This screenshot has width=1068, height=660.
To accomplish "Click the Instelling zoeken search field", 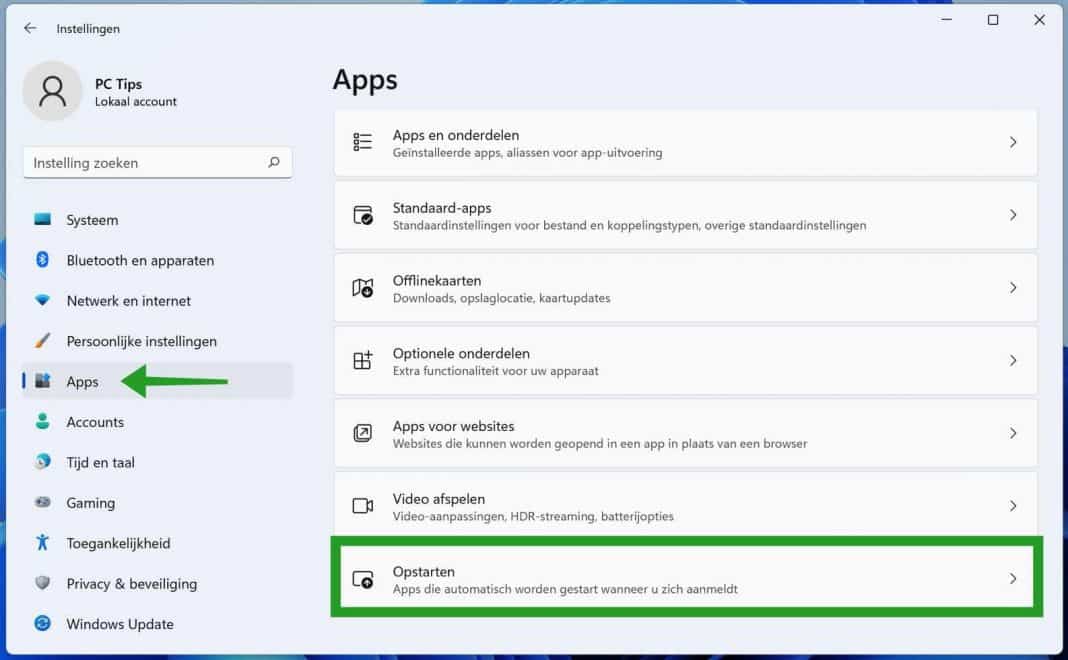I will [x=157, y=162].
